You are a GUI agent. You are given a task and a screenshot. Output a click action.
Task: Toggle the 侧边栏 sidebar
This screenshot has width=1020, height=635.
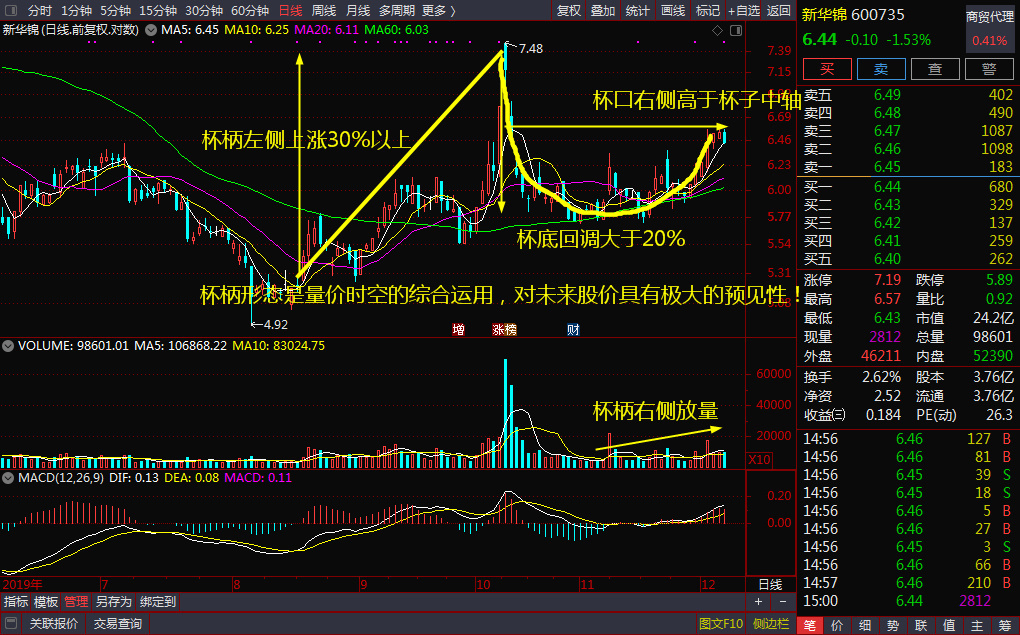pos(772,624)
